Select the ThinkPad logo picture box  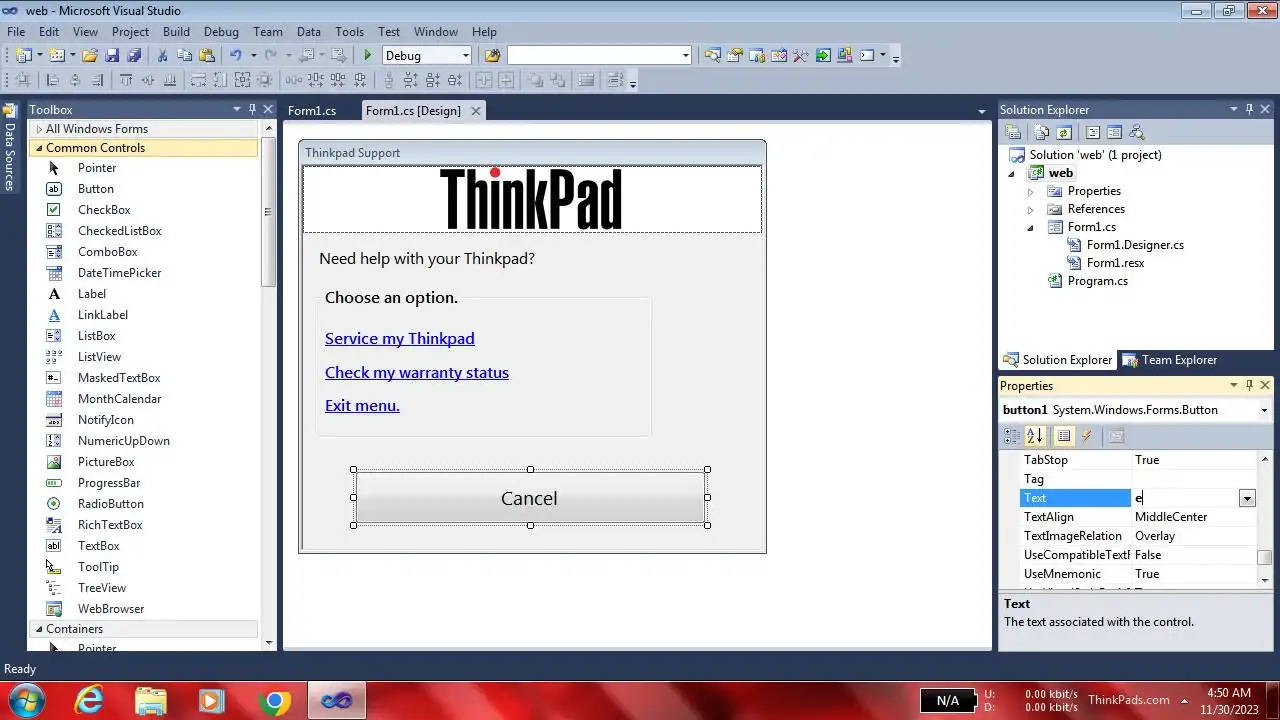pyautogui.click(x=532, y=199)
